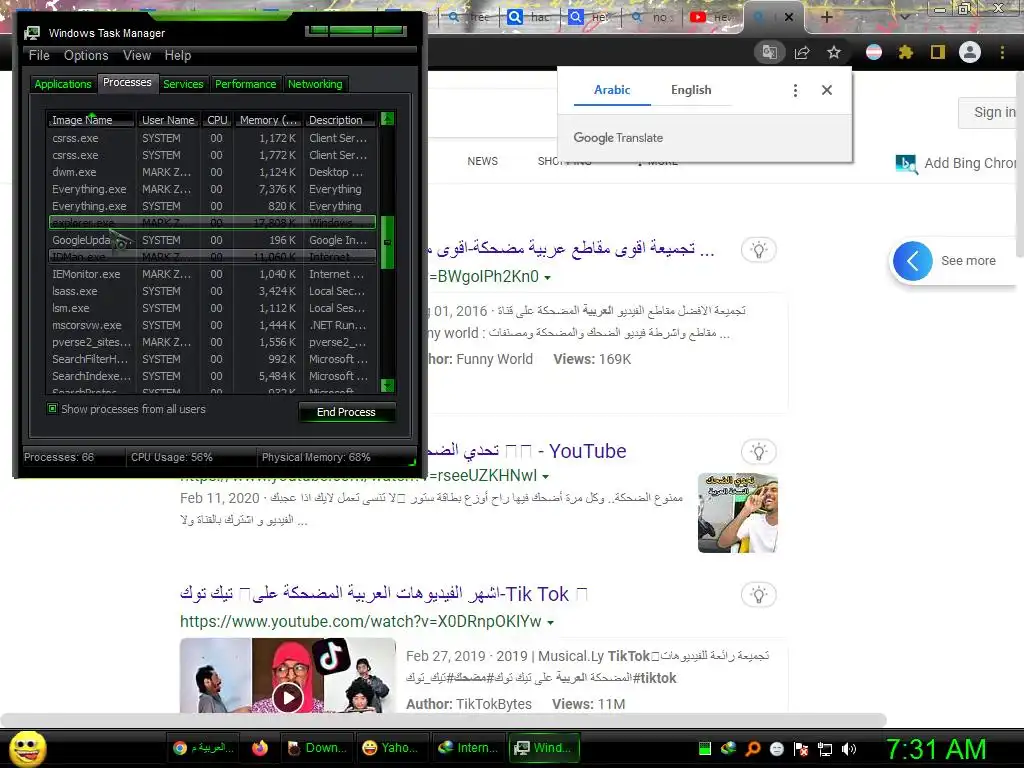Open the Options menu in Task Manager
The image size is (1024, 768).
point(86,56)
